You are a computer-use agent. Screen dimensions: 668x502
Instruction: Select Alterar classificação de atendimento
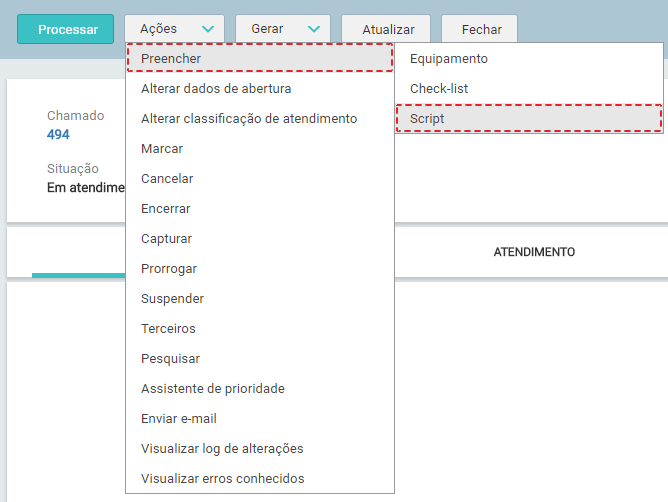[x=260, y=118]
